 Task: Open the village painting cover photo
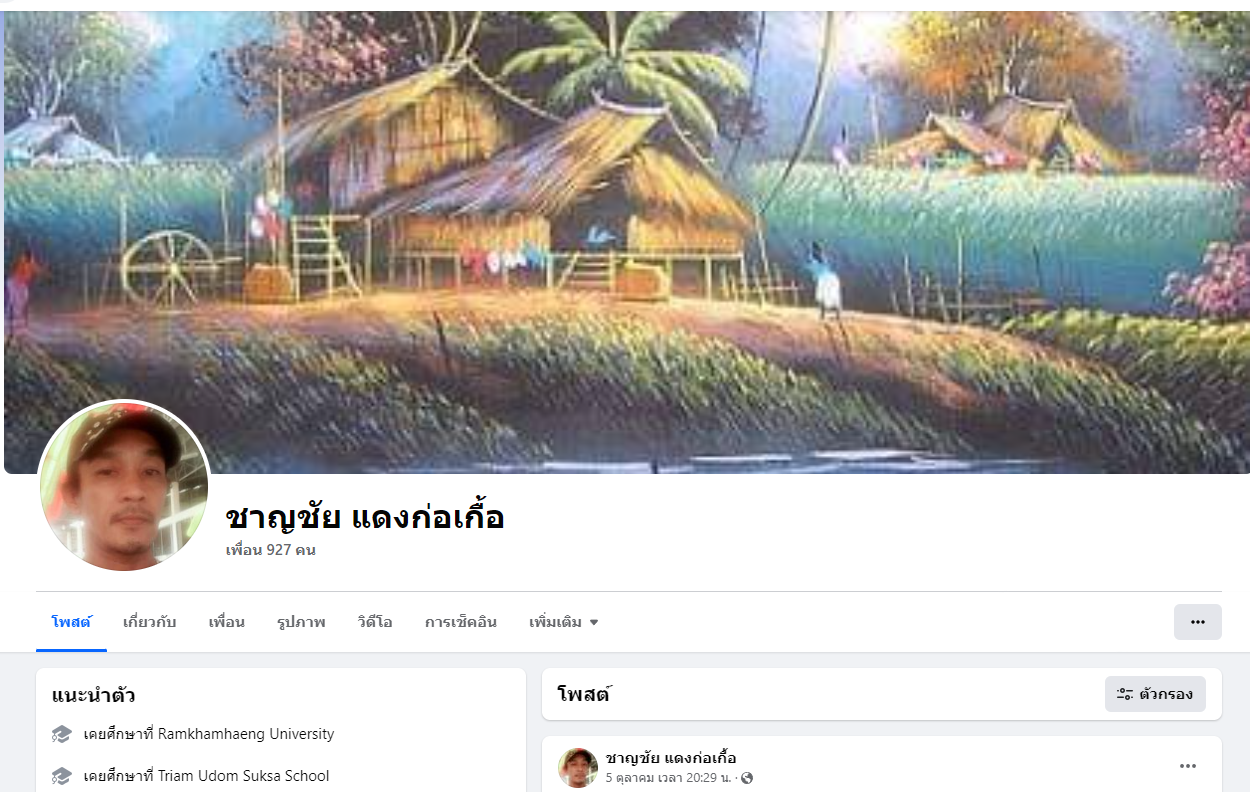[x=626, y=242]
